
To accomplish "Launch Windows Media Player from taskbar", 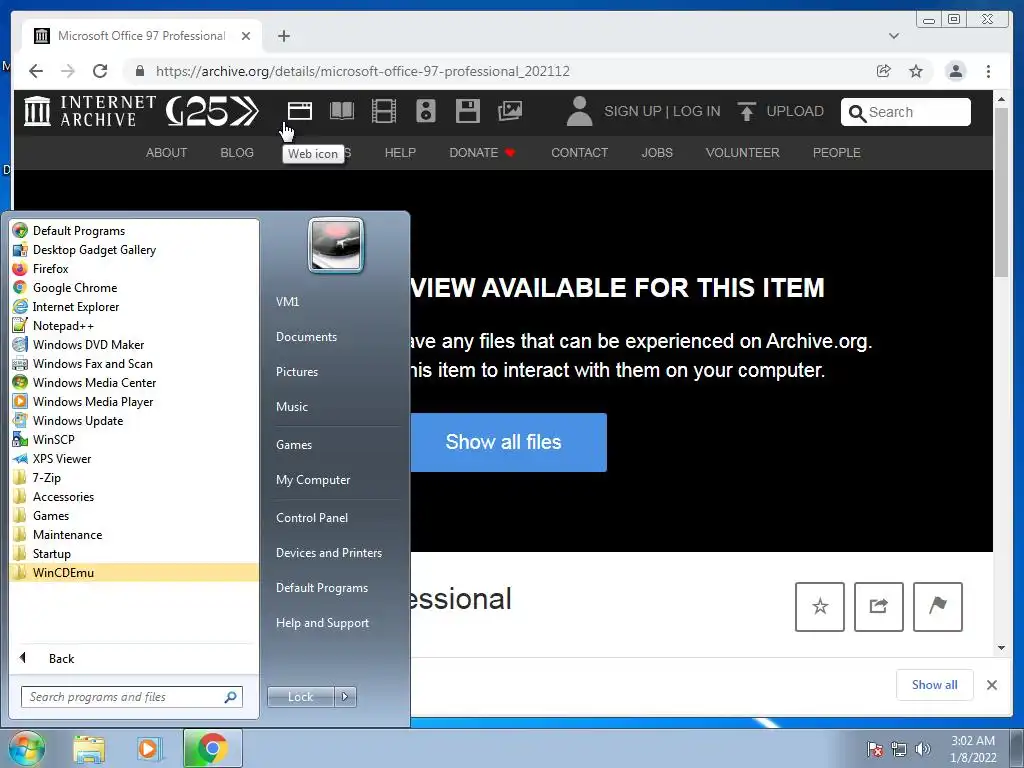I will (x=149, y=748).
